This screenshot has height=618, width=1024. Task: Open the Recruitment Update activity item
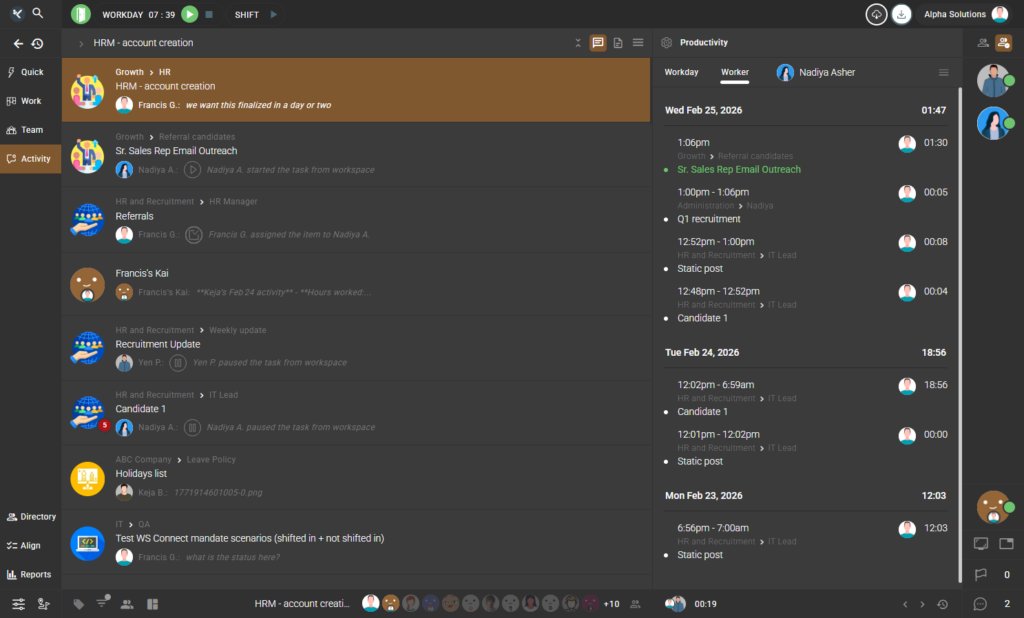click(x=157, y=344)
